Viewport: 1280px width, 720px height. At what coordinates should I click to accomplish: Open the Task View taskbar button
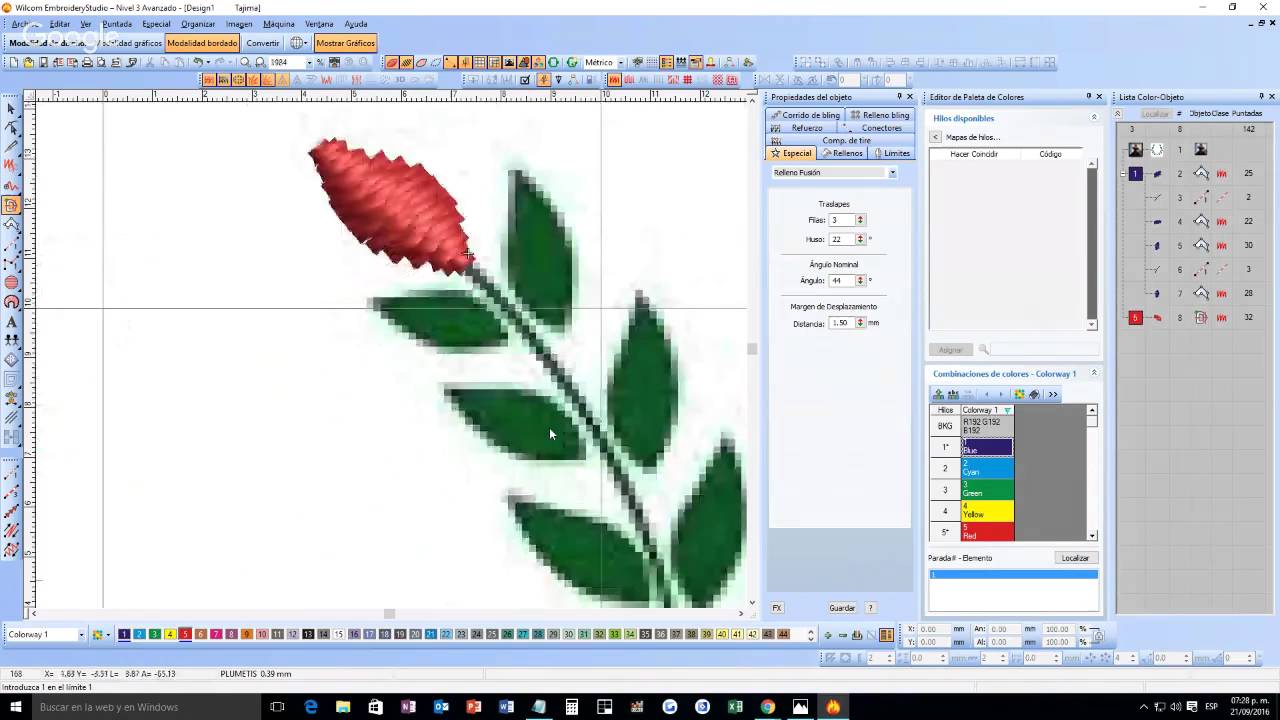pyautogui.click(x=278, y=707)
